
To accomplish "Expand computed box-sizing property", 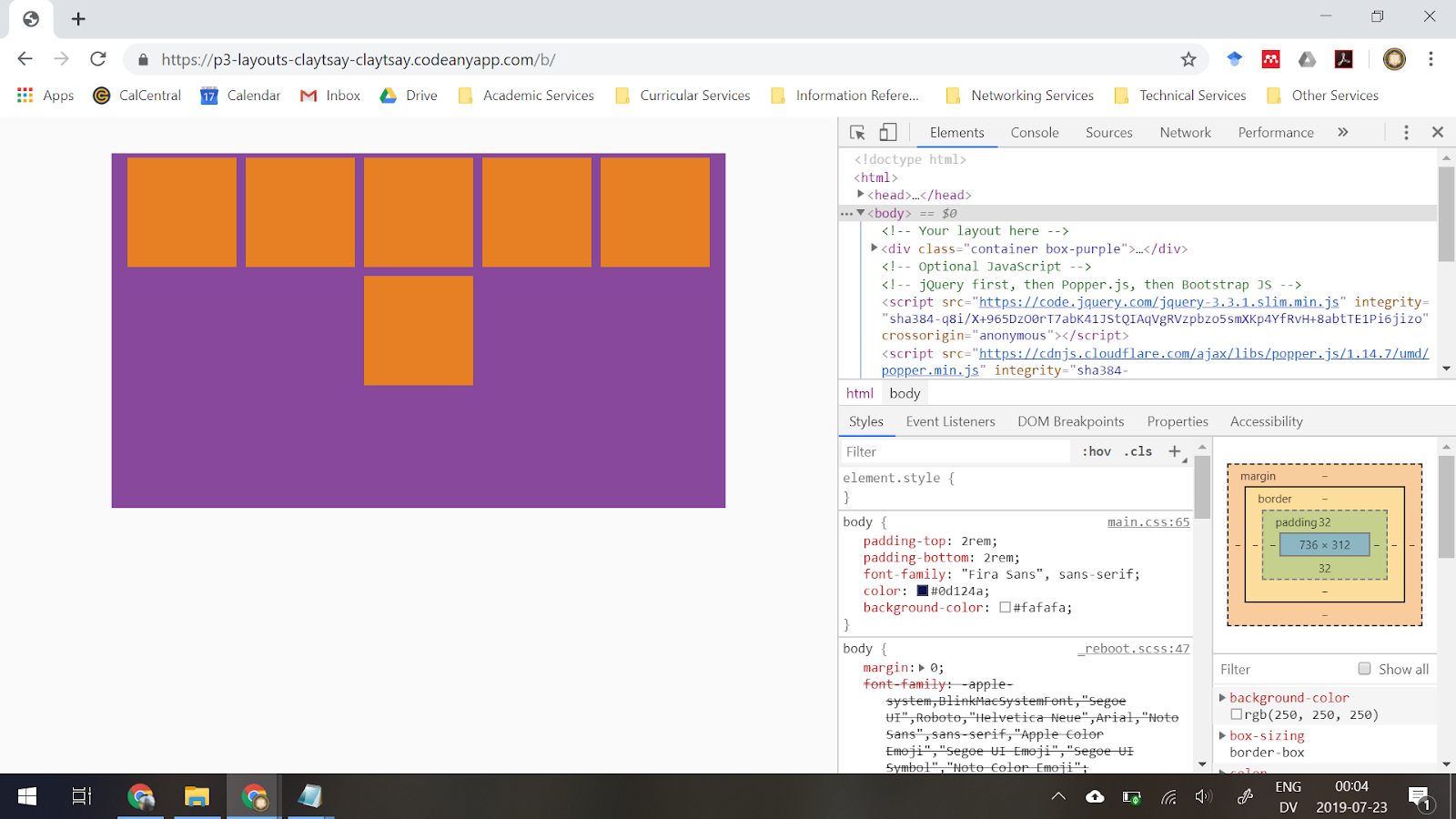I will (1223, 735).
